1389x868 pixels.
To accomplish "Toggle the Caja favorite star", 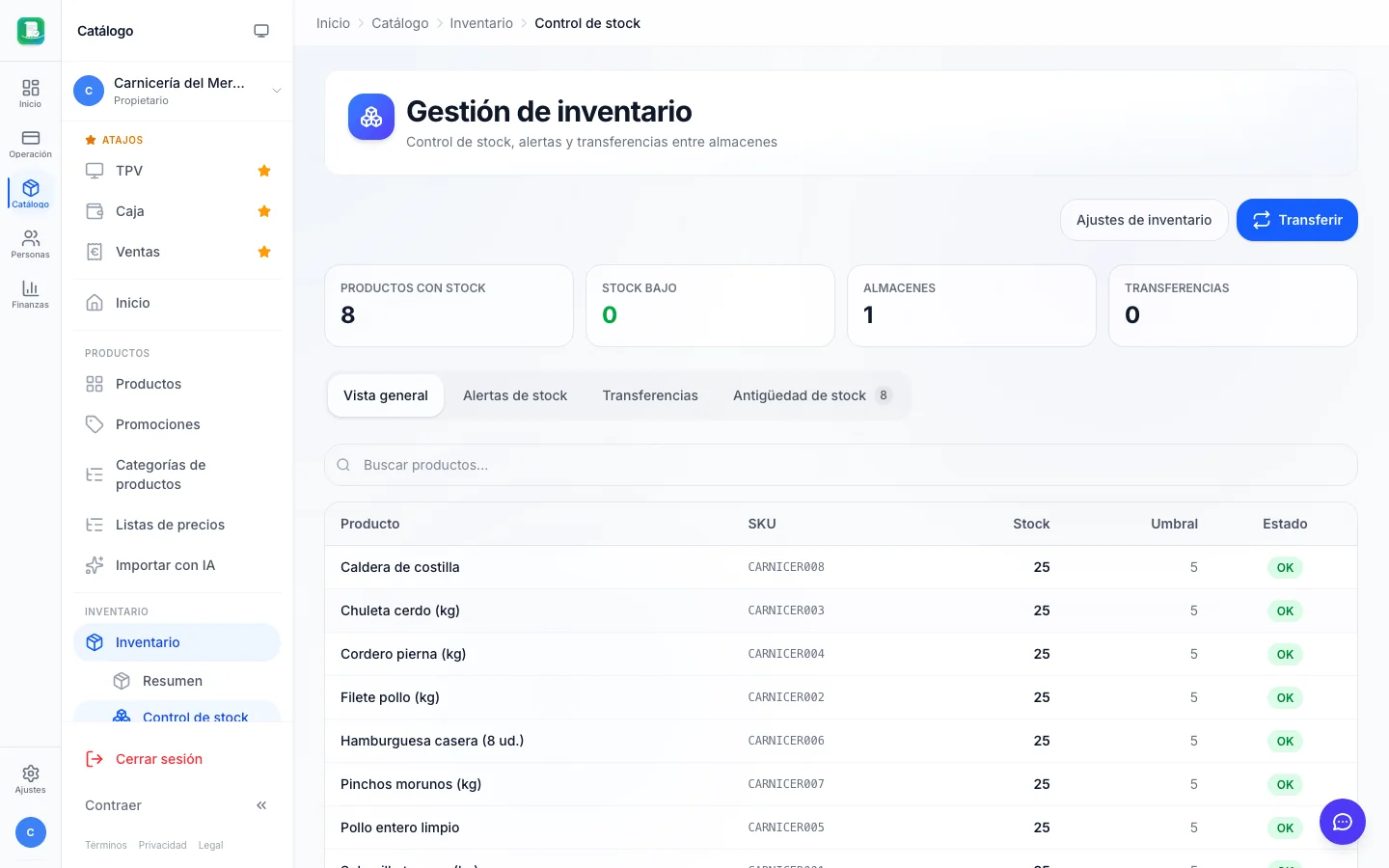I will pos(264,211).
